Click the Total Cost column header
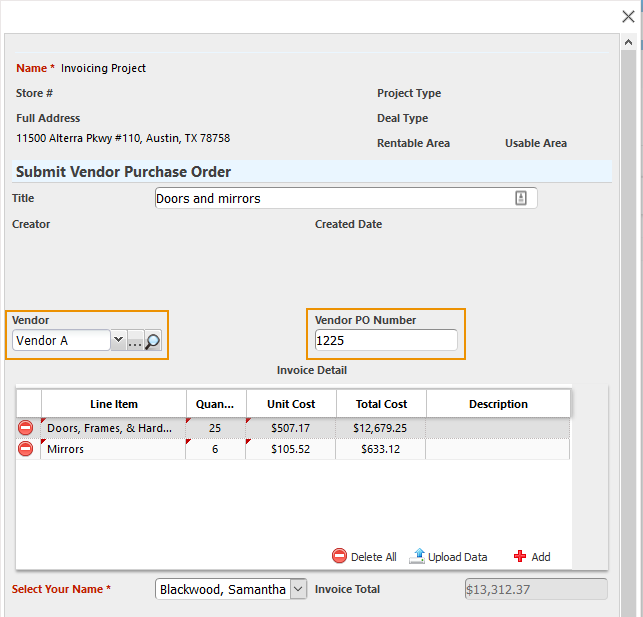This screenshot has height=617, width=643. point(381,404)
